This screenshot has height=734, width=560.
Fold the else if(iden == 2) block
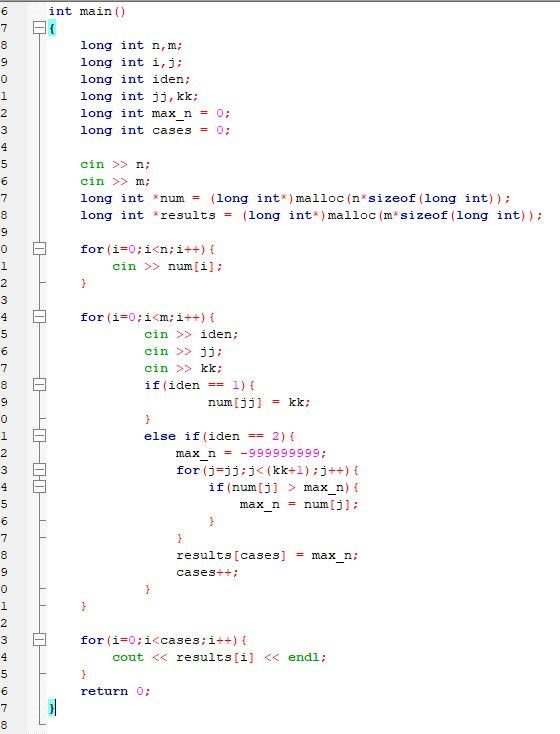[39, 436]
